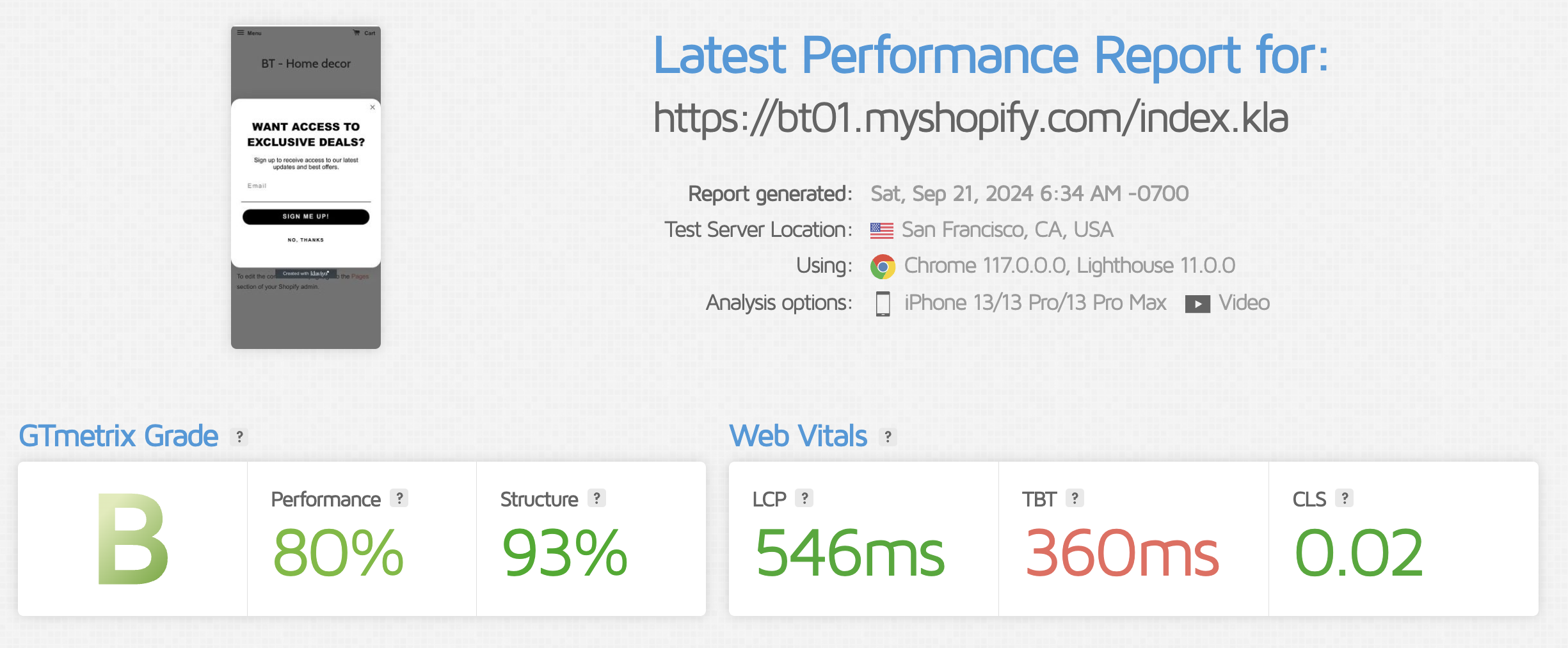
Task: Click the 546ms LCP value
Action: click(x=850, y=553)
